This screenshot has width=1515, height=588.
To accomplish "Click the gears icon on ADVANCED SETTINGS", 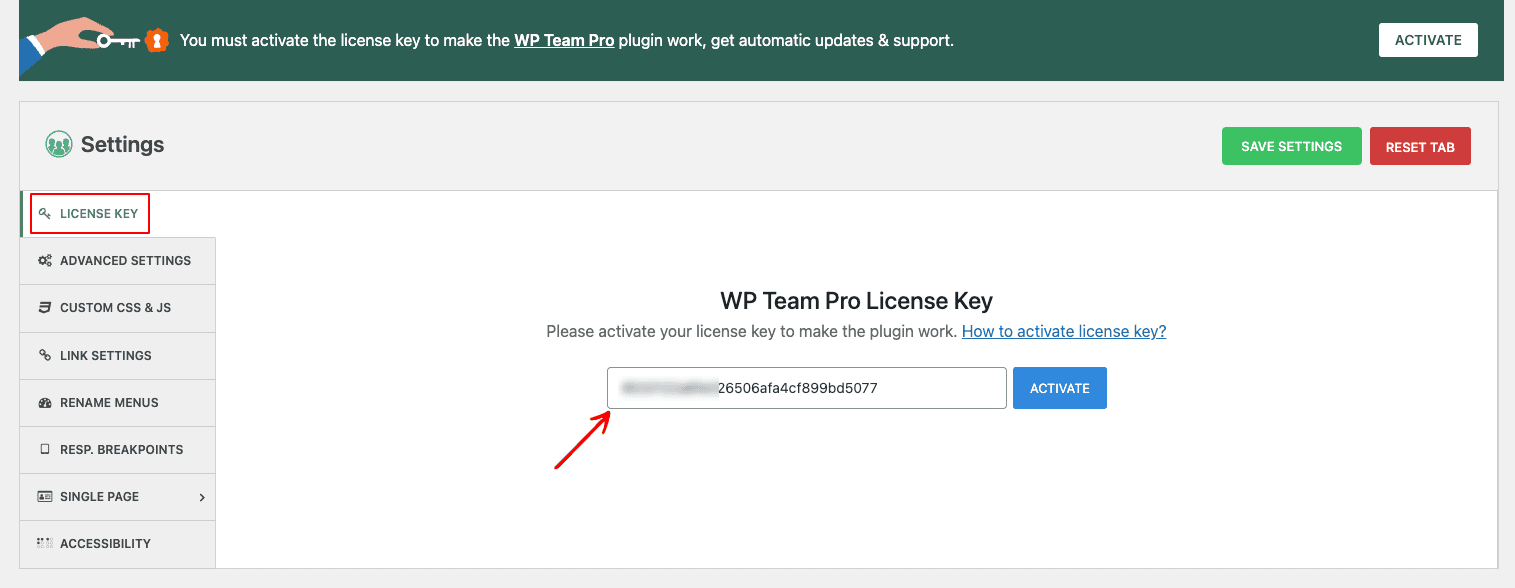I will tap(44, 261).
